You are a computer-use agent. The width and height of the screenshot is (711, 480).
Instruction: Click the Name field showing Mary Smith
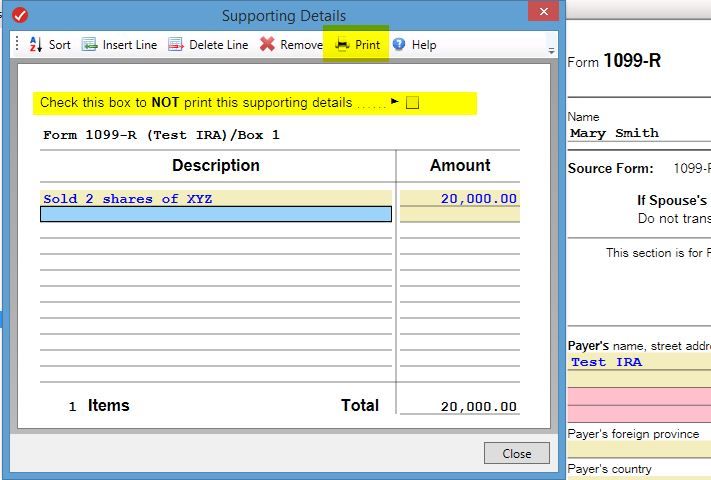point(638,133)
